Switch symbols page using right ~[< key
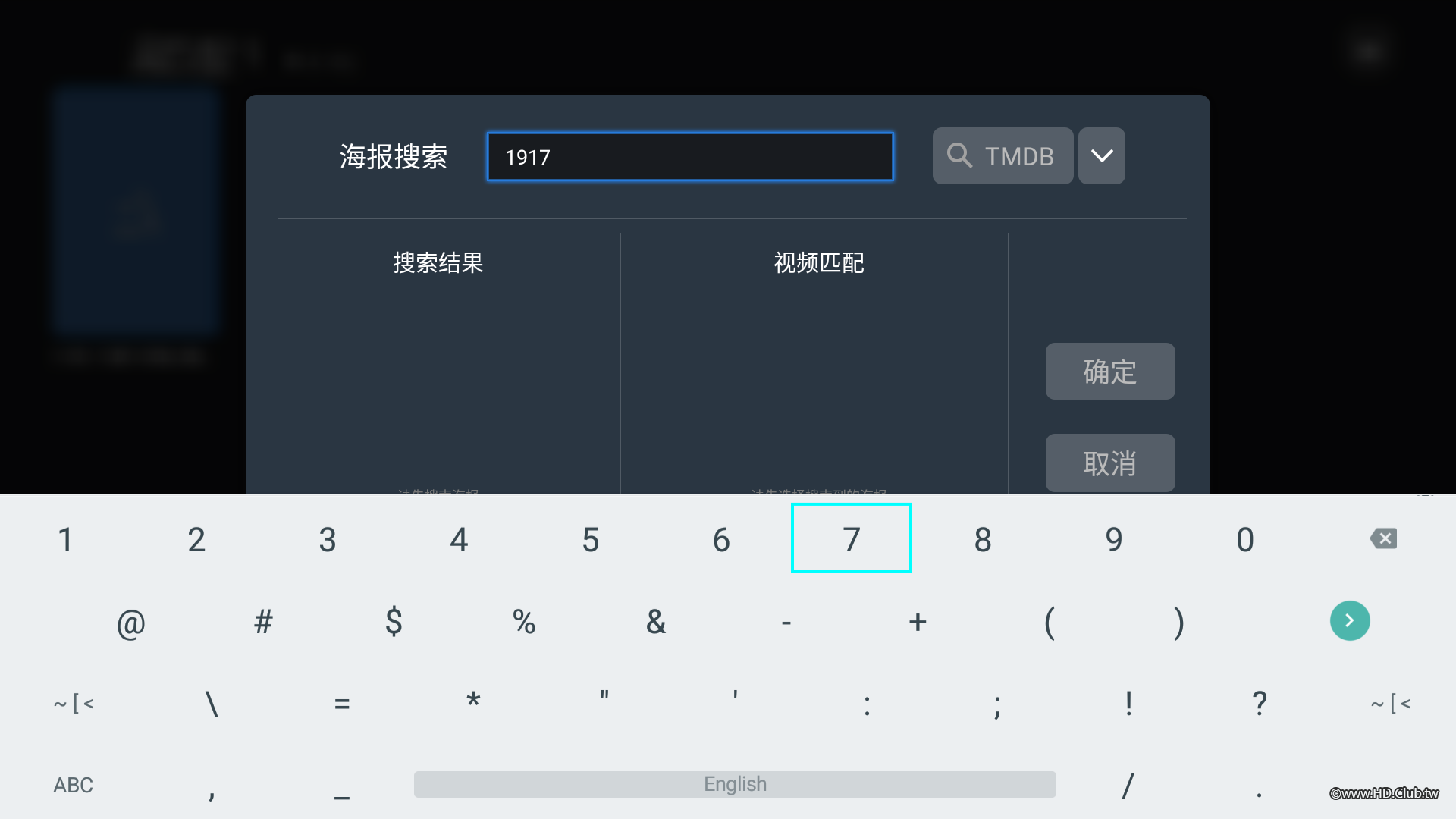 click(1391, 704)
